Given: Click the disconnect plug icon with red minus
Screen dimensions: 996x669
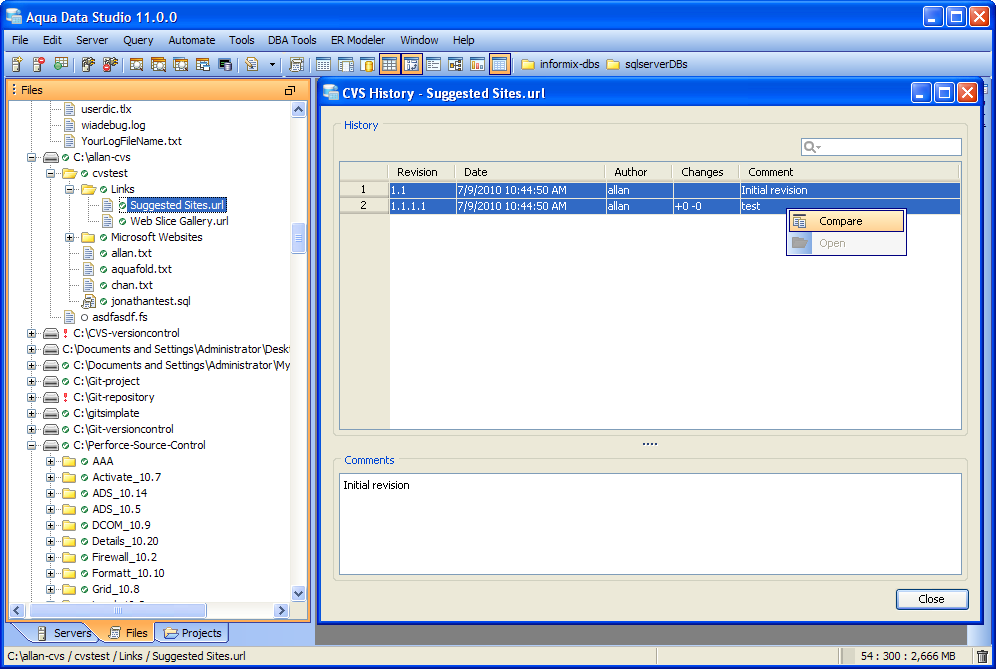Looking at the screenshot, I should (x=111, y=64).
